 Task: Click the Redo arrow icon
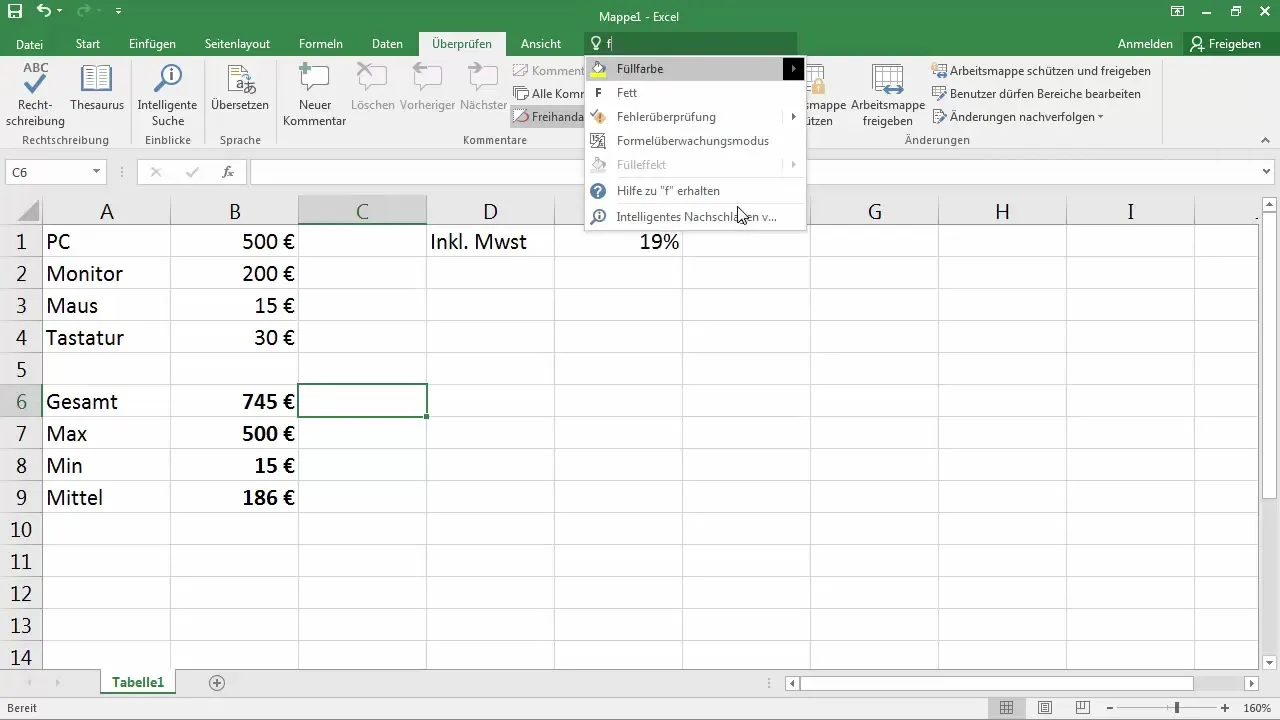click(x=86, y=12)
